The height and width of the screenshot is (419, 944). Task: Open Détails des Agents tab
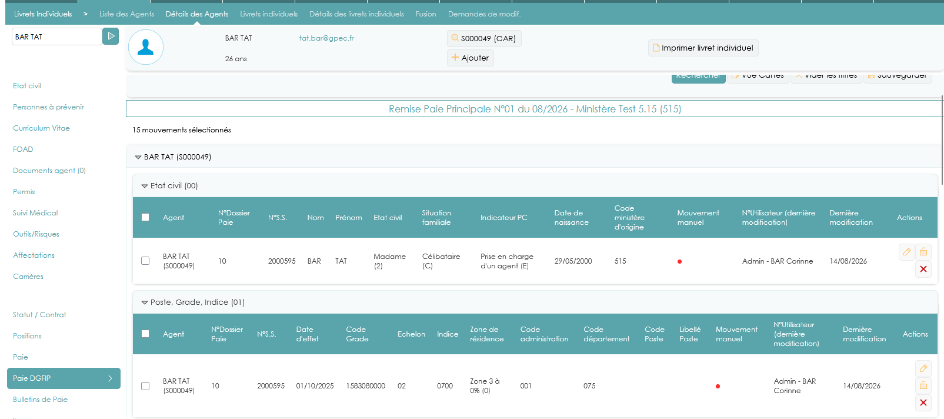point(197,14)
